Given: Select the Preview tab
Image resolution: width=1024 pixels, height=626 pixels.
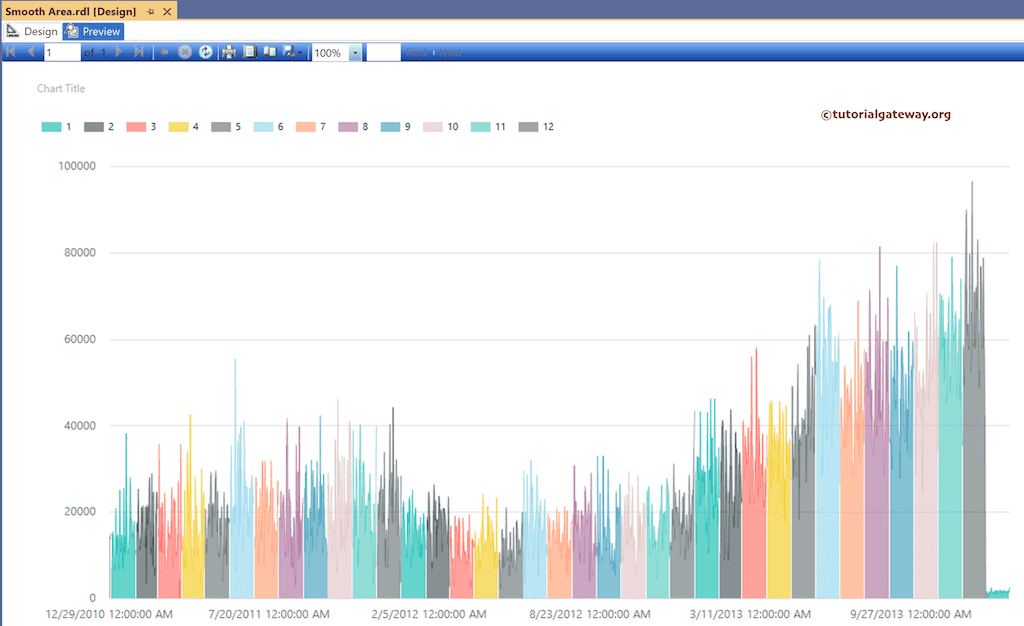Looking at the screenshot, I should click(x=92, y=31).
